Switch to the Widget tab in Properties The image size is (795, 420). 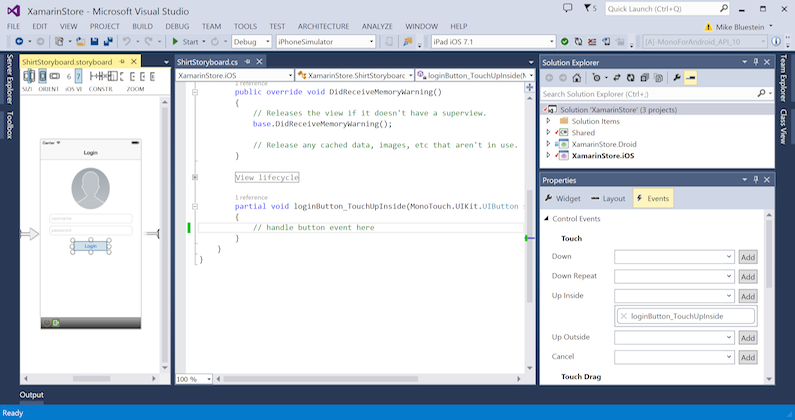(x=563, y=198)
